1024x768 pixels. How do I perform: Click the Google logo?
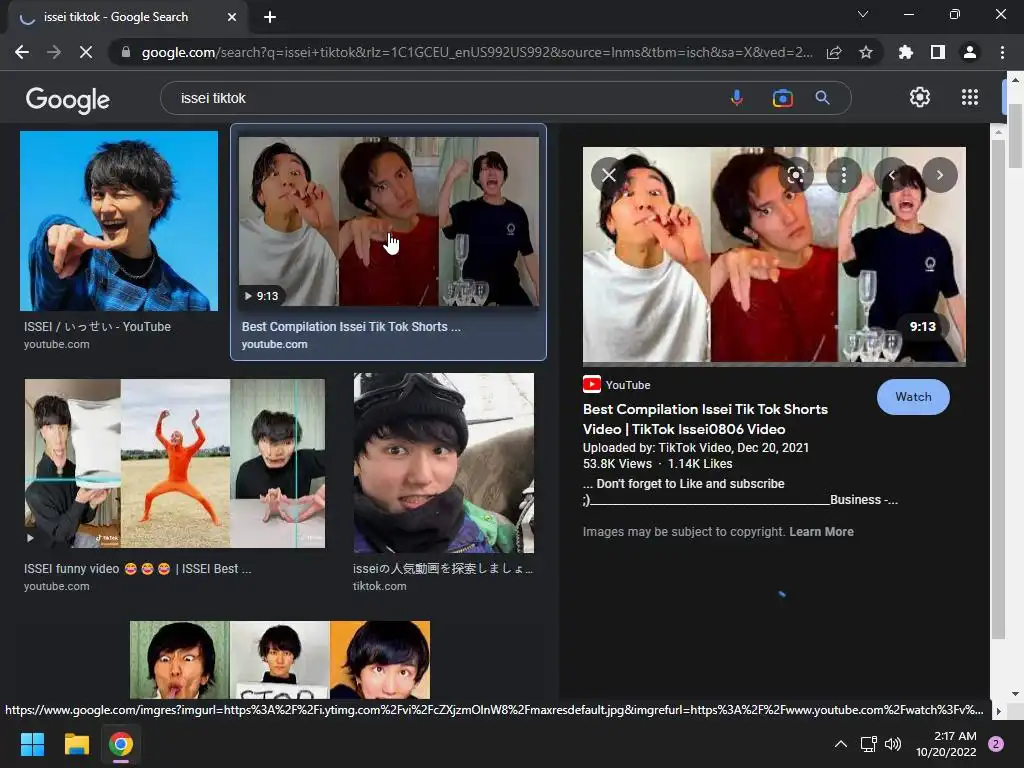tap(68, 99)
